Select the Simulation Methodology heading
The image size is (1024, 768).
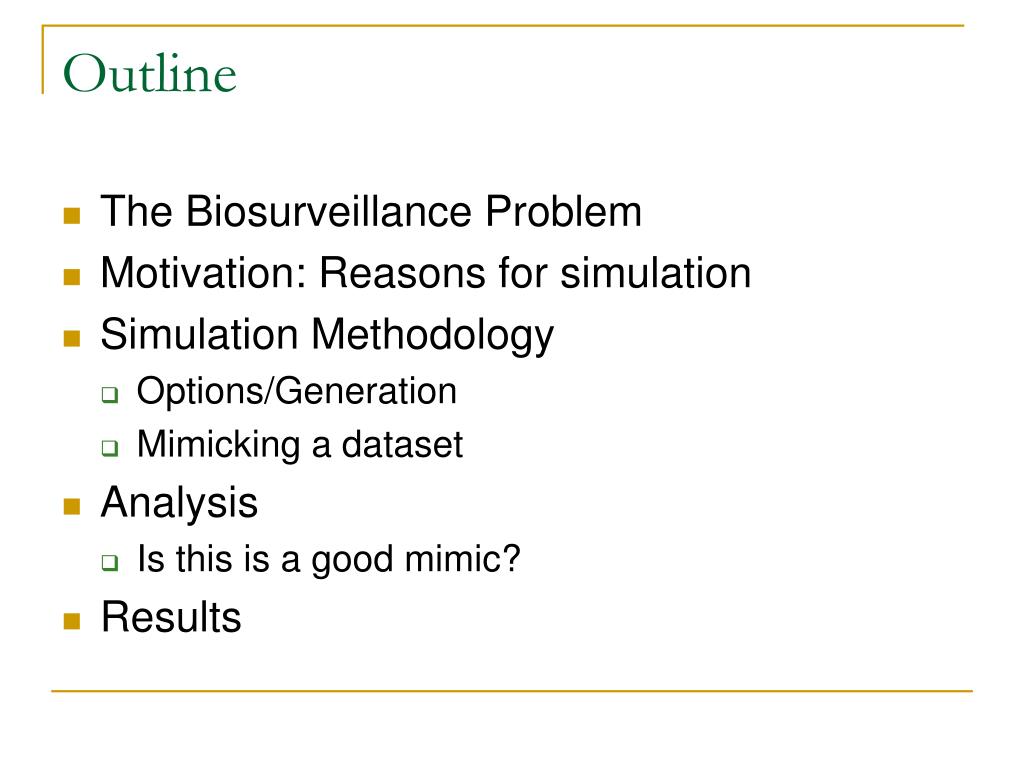point(327,335)
